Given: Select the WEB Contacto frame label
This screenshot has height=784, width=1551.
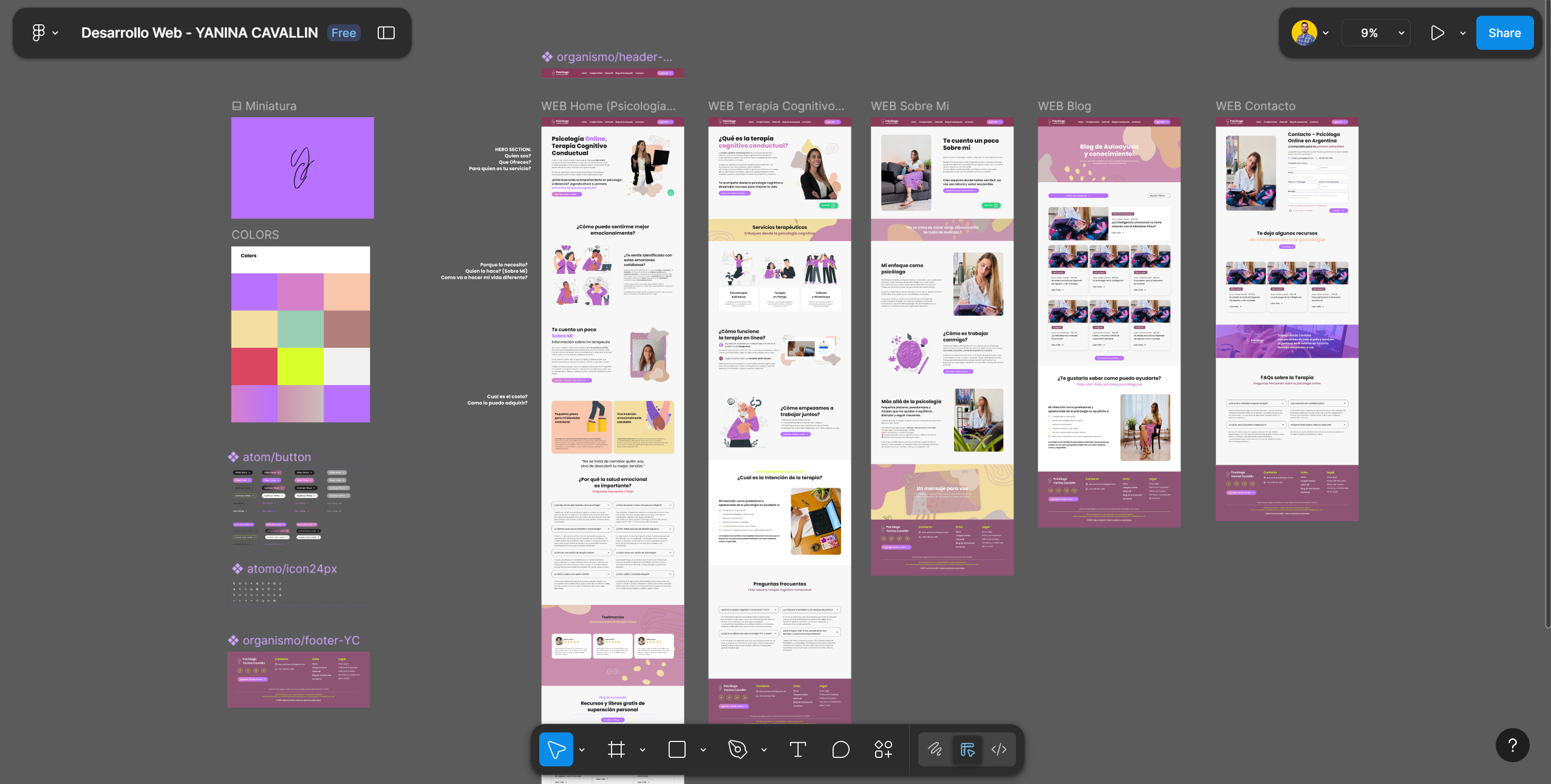Looking at the screenshot, I should (x=1255, y=106).
